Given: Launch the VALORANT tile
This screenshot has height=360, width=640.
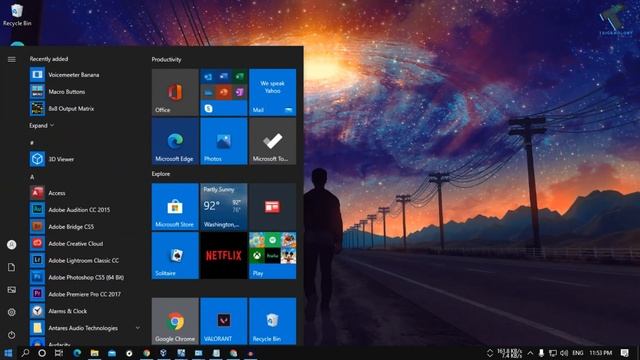Looking at the screenshot, I should (x=224, y=321).
